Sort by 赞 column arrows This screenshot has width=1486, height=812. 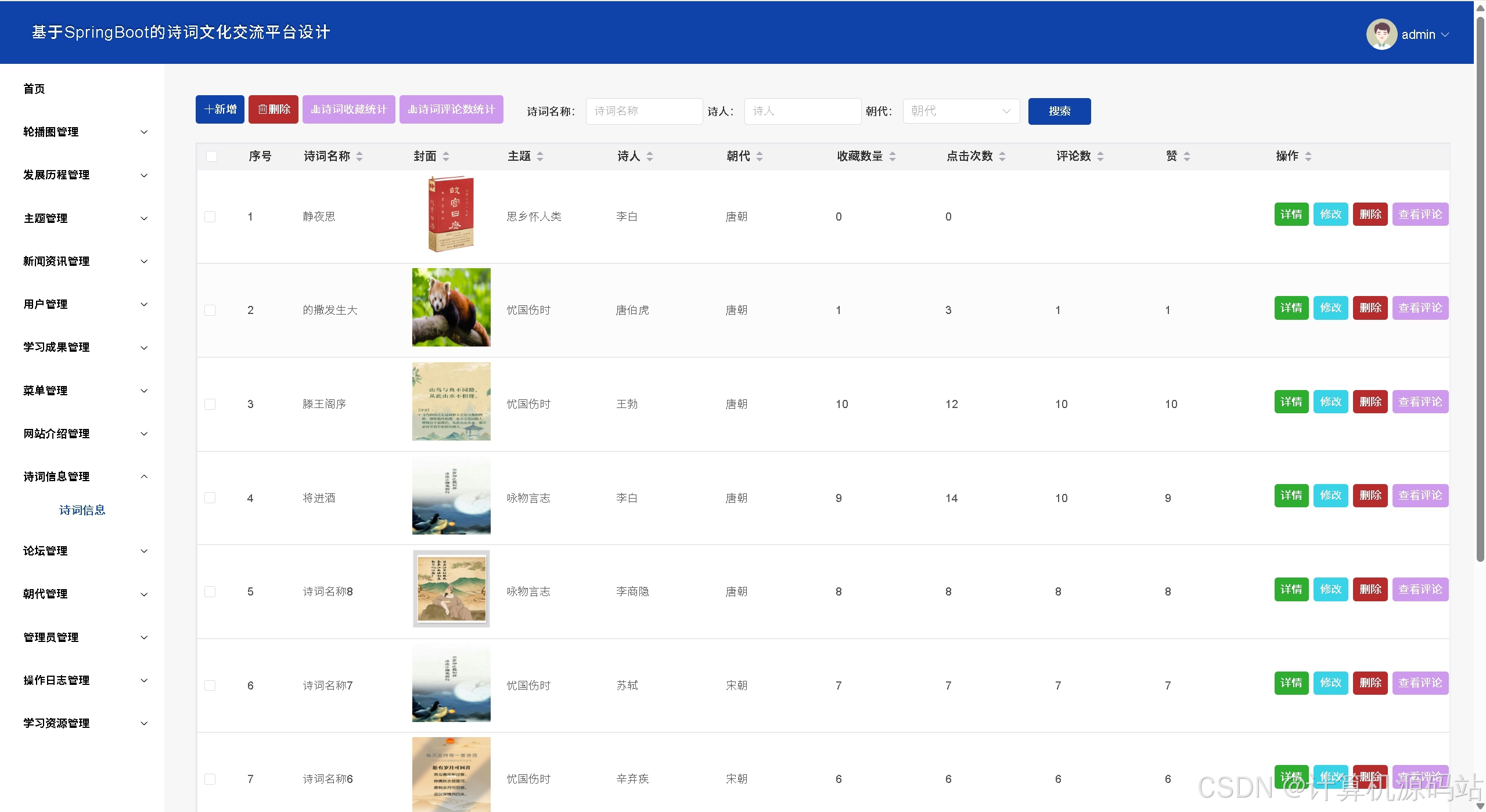click(1187, 157)
